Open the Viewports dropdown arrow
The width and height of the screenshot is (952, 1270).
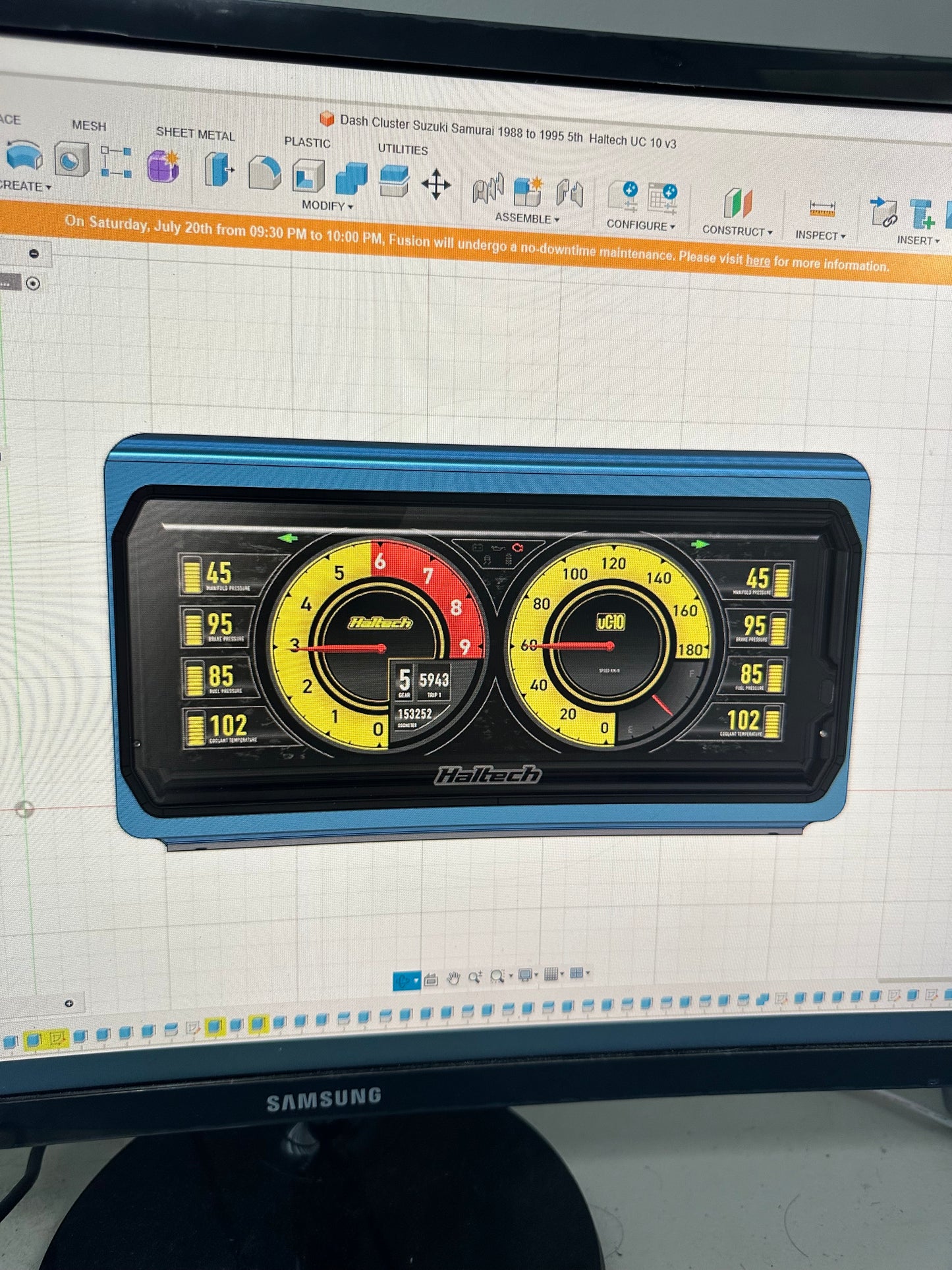588,972
